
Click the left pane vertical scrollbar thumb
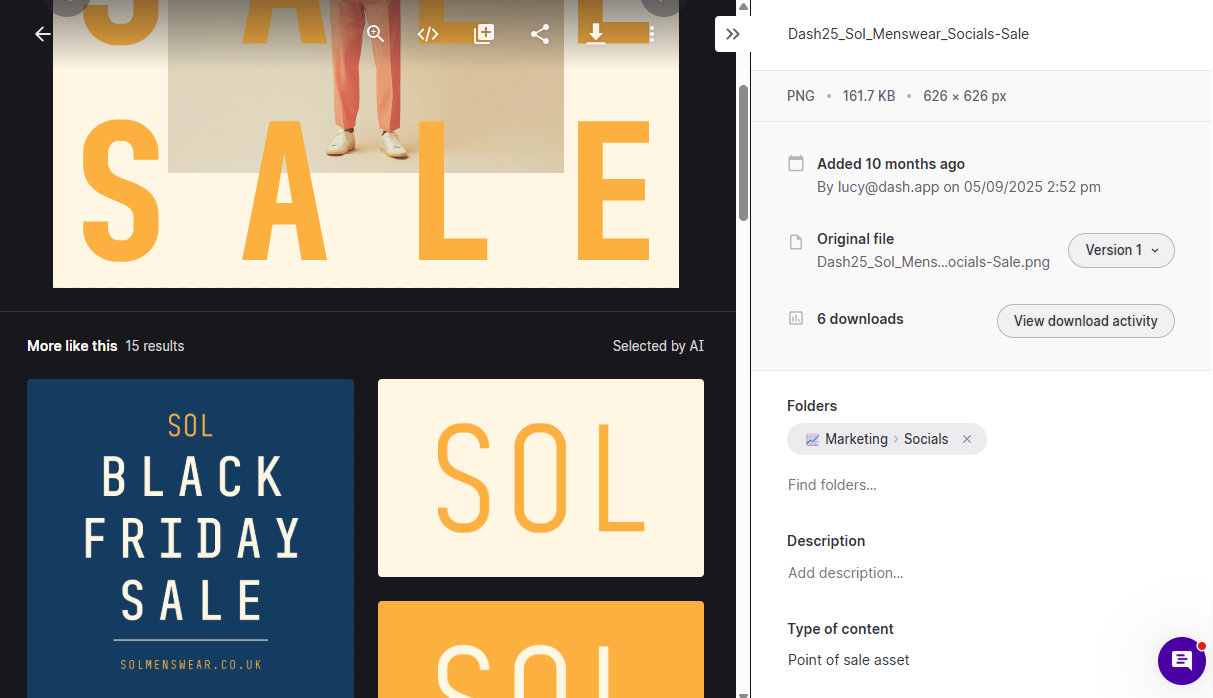(x=743, y=153)
